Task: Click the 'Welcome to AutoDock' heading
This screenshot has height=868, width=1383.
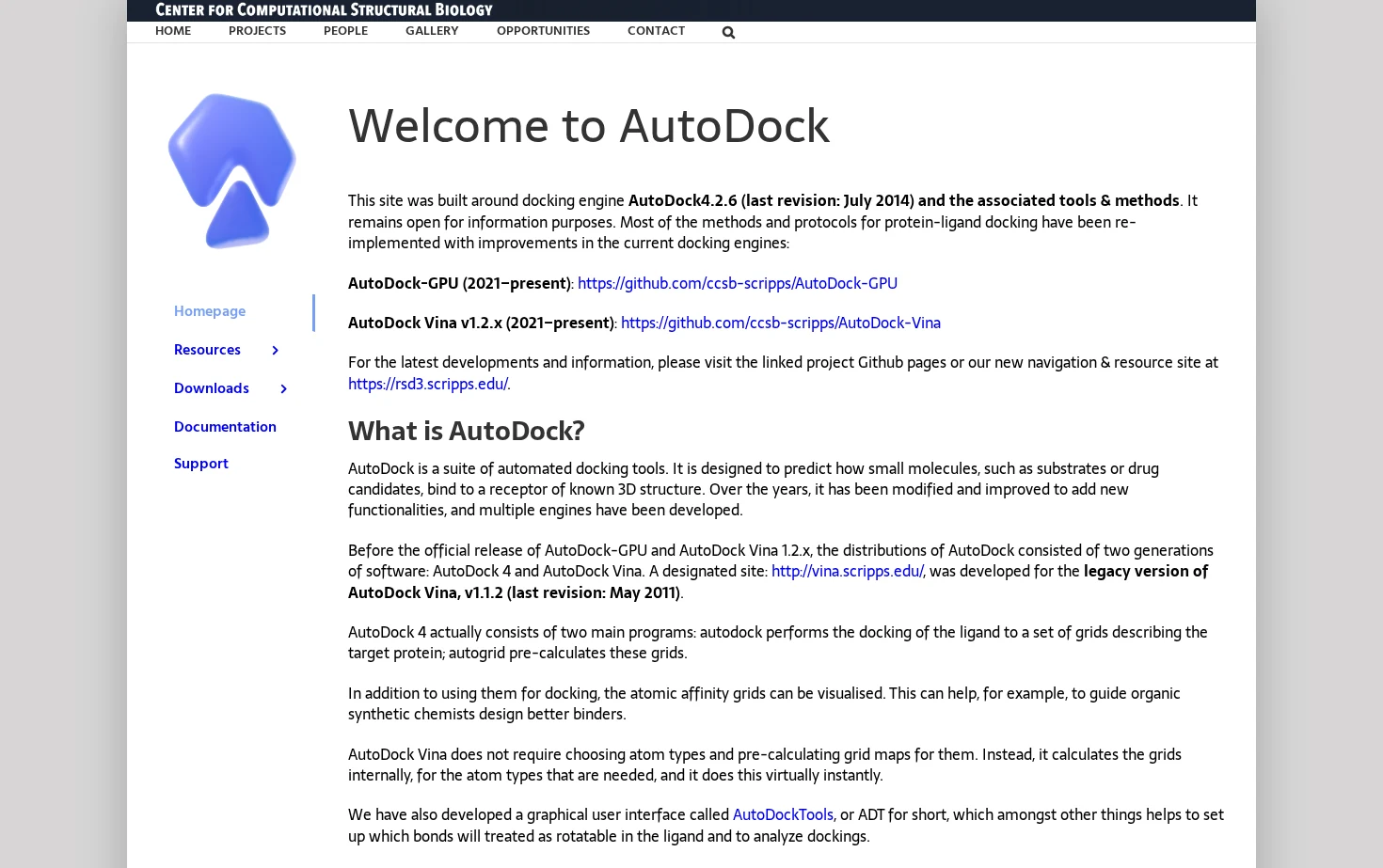Action: (589, 126)
